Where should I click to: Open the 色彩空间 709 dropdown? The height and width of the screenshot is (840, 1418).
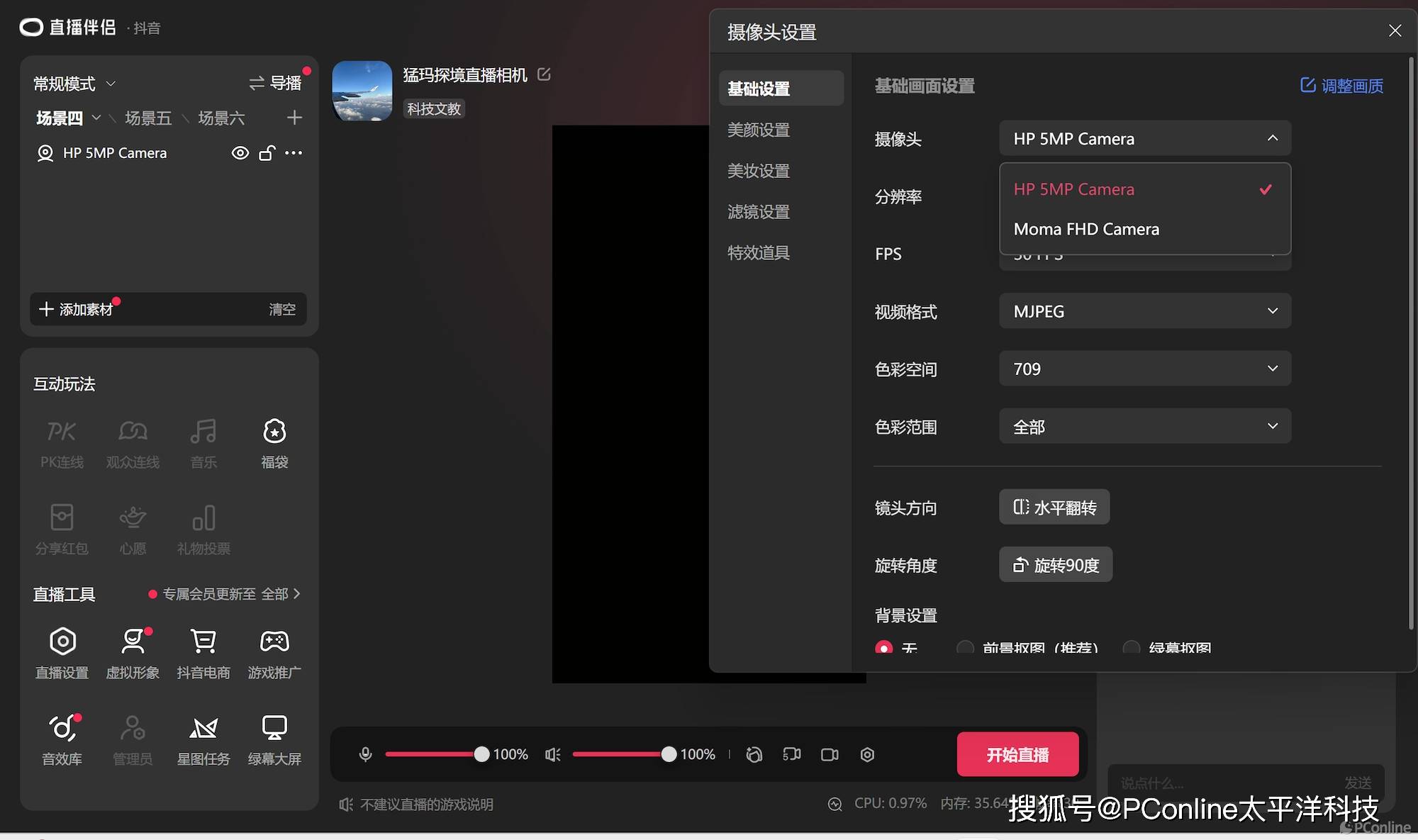tap(1145, 369)
